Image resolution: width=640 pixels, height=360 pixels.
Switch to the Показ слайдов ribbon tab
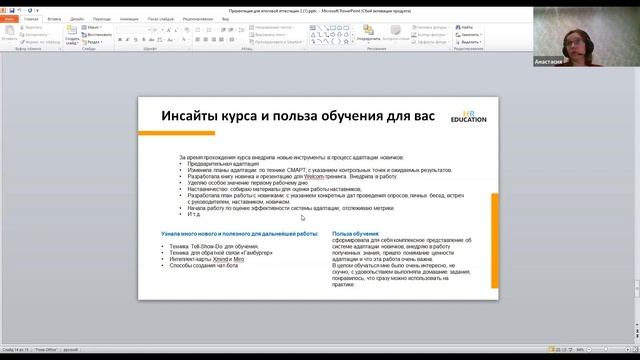pyautogui.click(x=160, y=19)
